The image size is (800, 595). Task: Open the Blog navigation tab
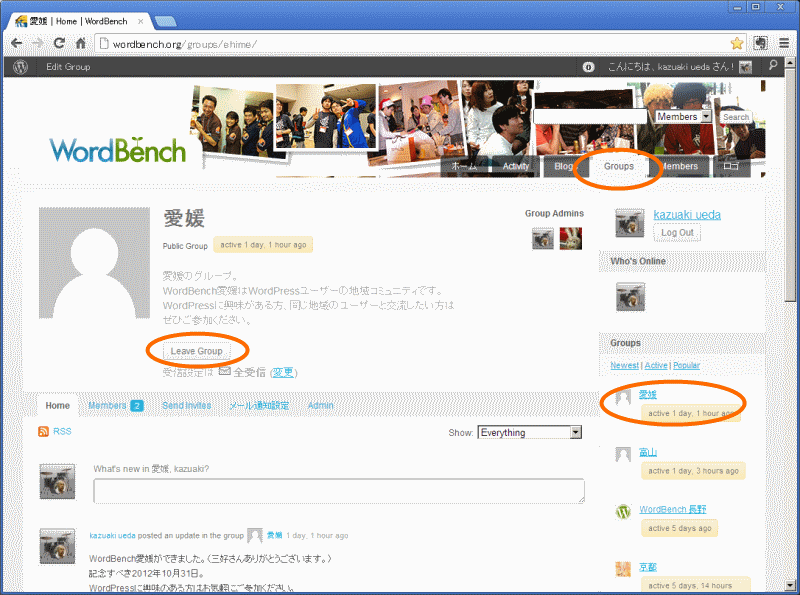[x=563, y=166]
